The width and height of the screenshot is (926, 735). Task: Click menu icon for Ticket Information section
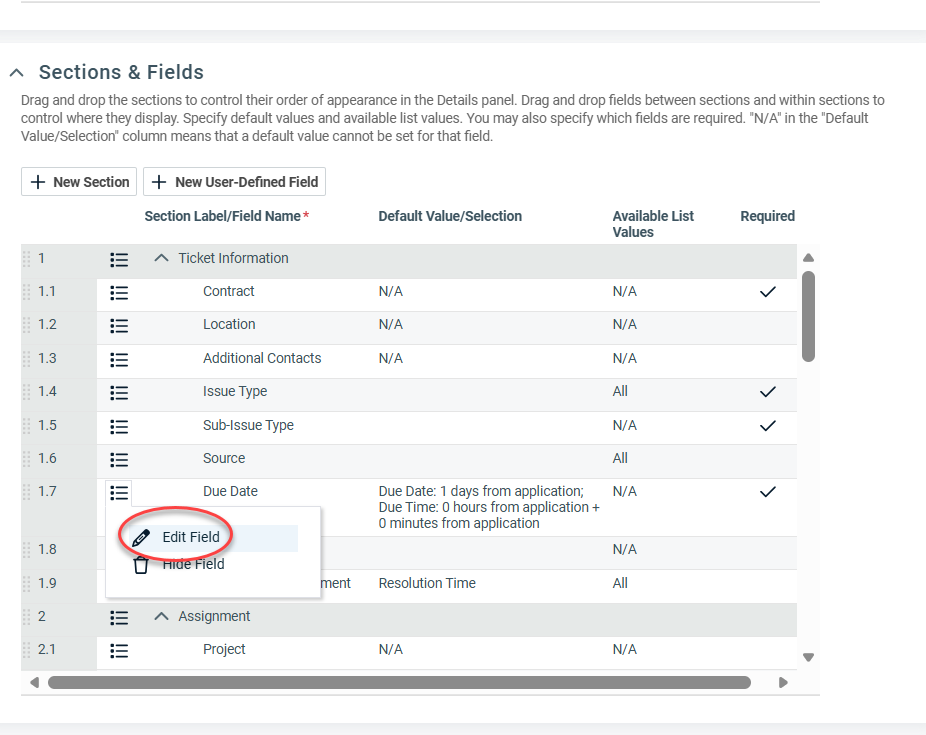(x=119, y=259)
